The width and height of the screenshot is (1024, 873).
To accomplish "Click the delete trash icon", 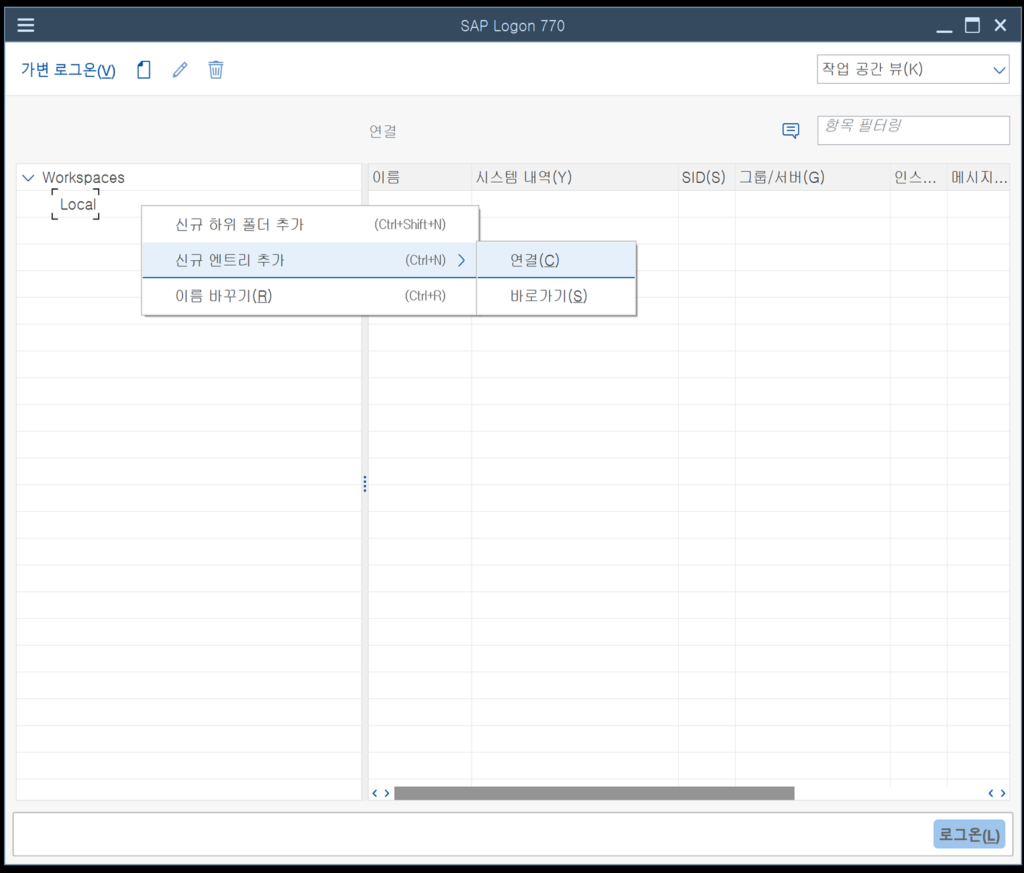I will tap(216, 69).
